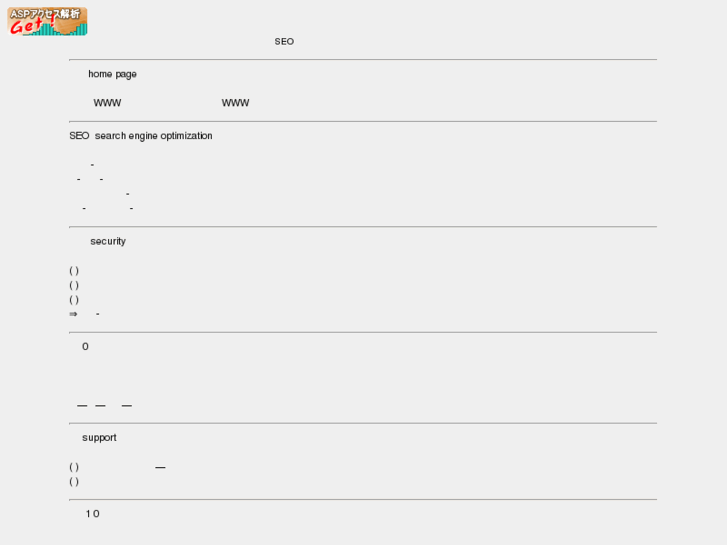Image resolution: width=727 pixels, height=545 pixels.
Task: Click first parentheses item under security
Action: [x=74, y=271]
